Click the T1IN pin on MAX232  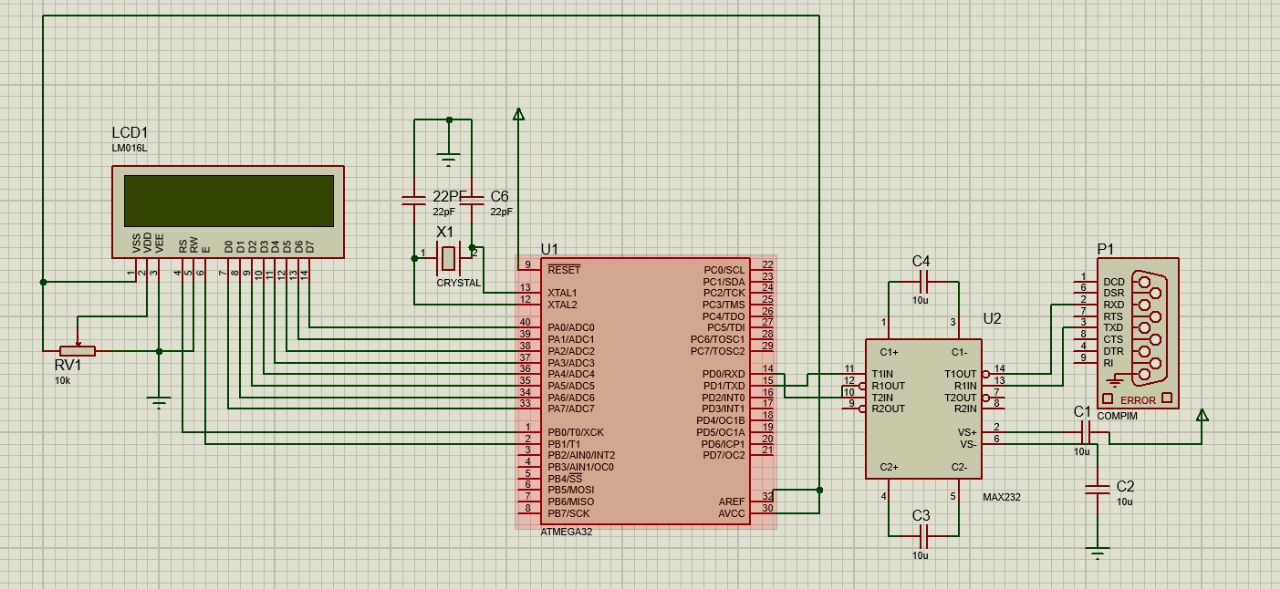tap(882, 374)
